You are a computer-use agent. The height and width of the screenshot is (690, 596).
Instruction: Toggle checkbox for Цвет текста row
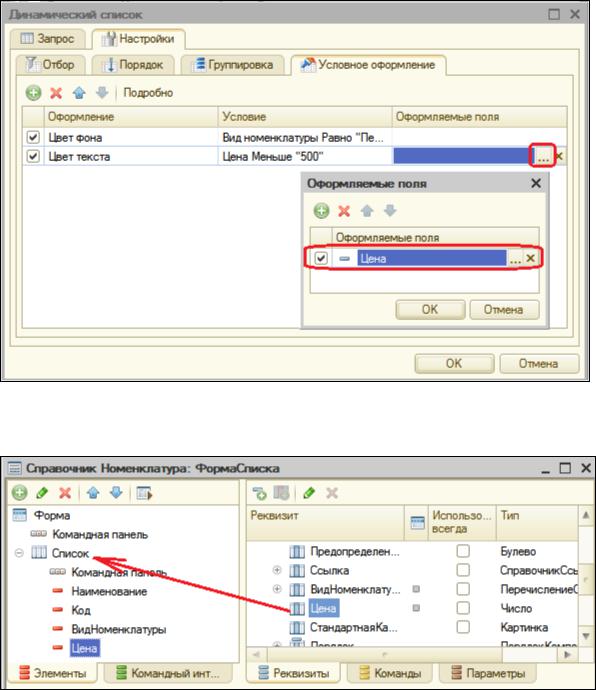[x=33, y=156]
